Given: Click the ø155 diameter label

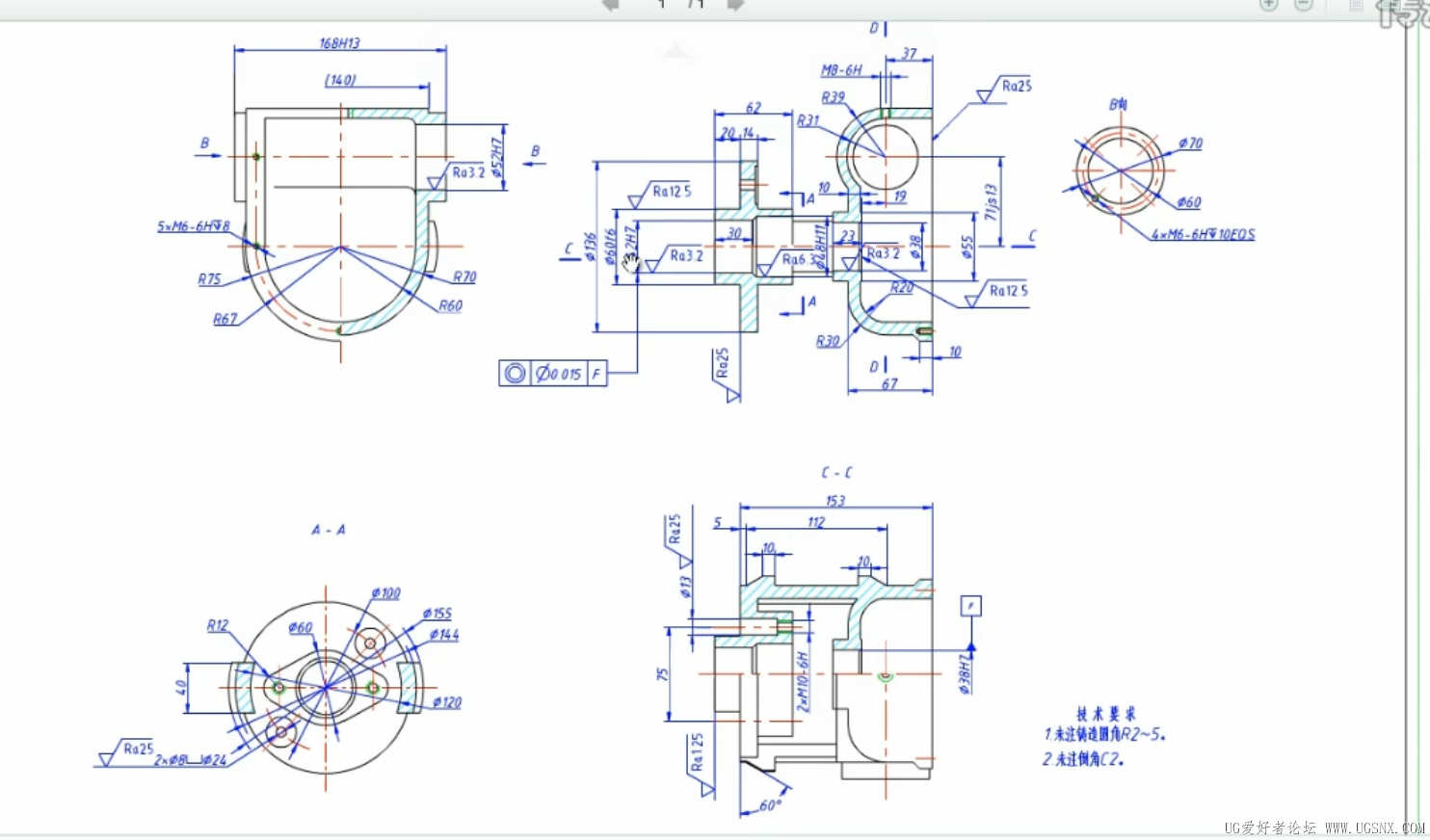Looking at the screenshot, I should pos(437,614).
